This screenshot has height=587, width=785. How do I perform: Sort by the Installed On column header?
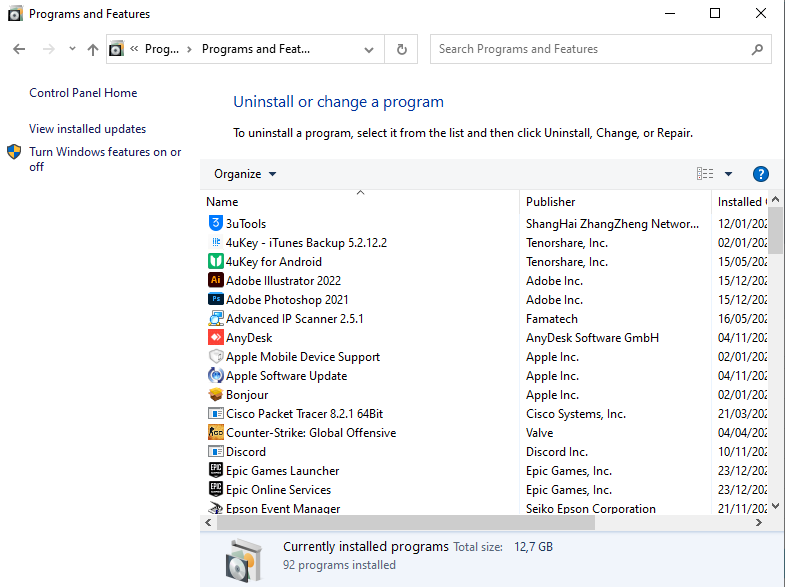pos(739,201)
